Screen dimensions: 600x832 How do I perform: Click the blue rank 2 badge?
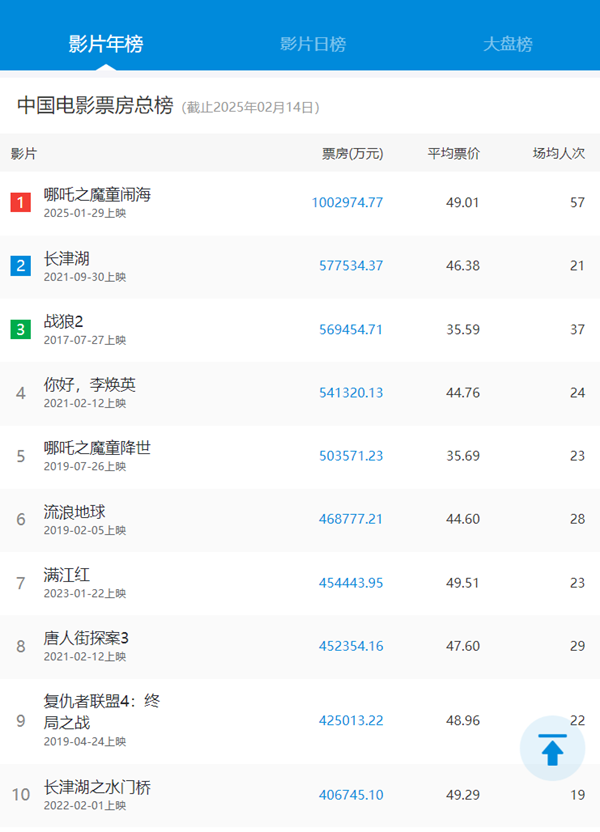click(x=21, y=265)
